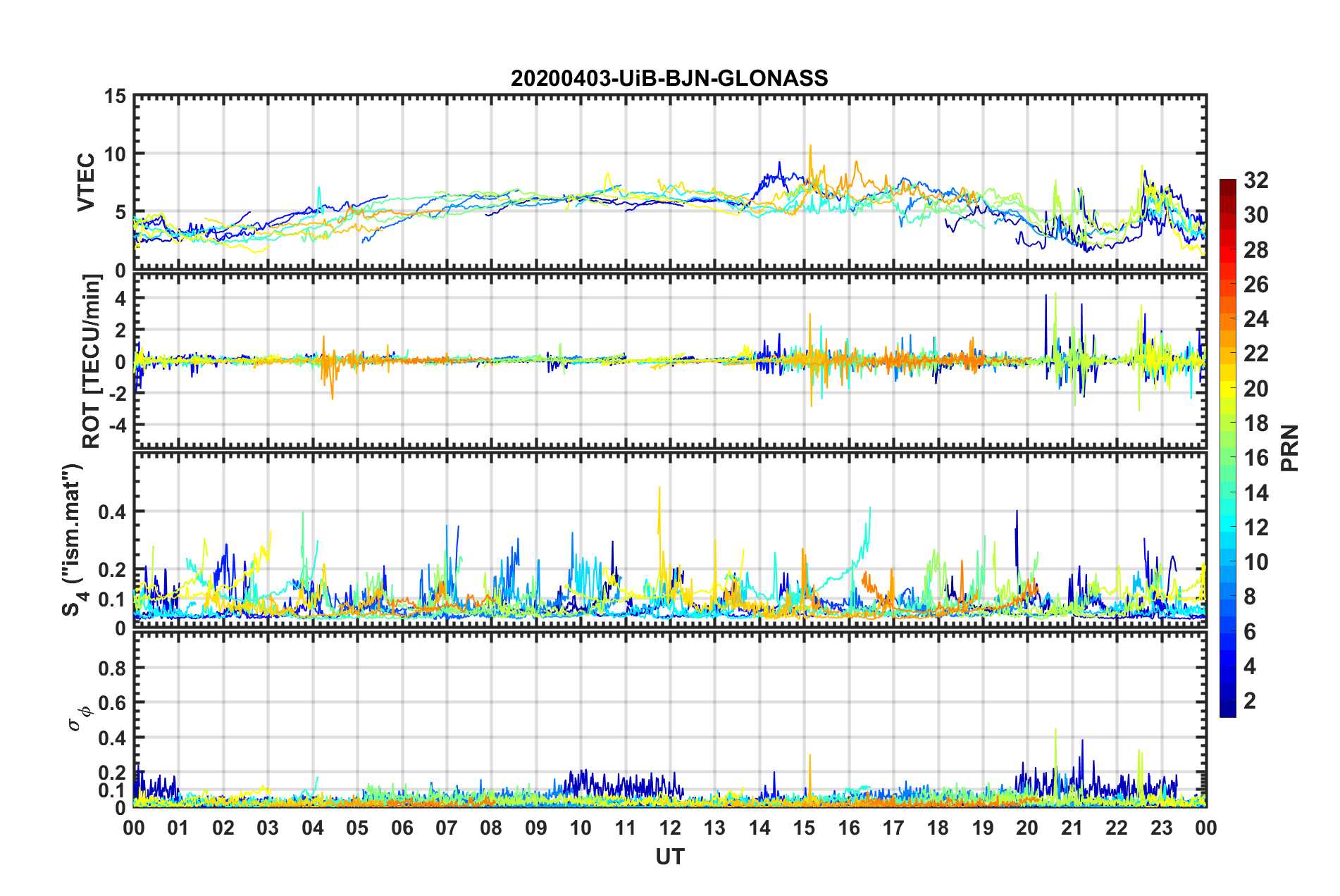Click the "PRN" colorbar label
The width and height of the screenshot is (1340, 896).
pyautogui.click(x=1290, y=448)
